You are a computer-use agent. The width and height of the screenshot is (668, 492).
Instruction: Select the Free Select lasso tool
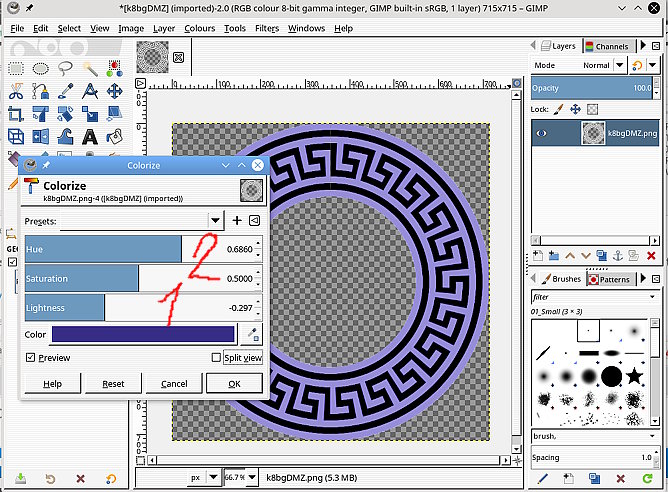pyautogui.click(x=65, y=69)
